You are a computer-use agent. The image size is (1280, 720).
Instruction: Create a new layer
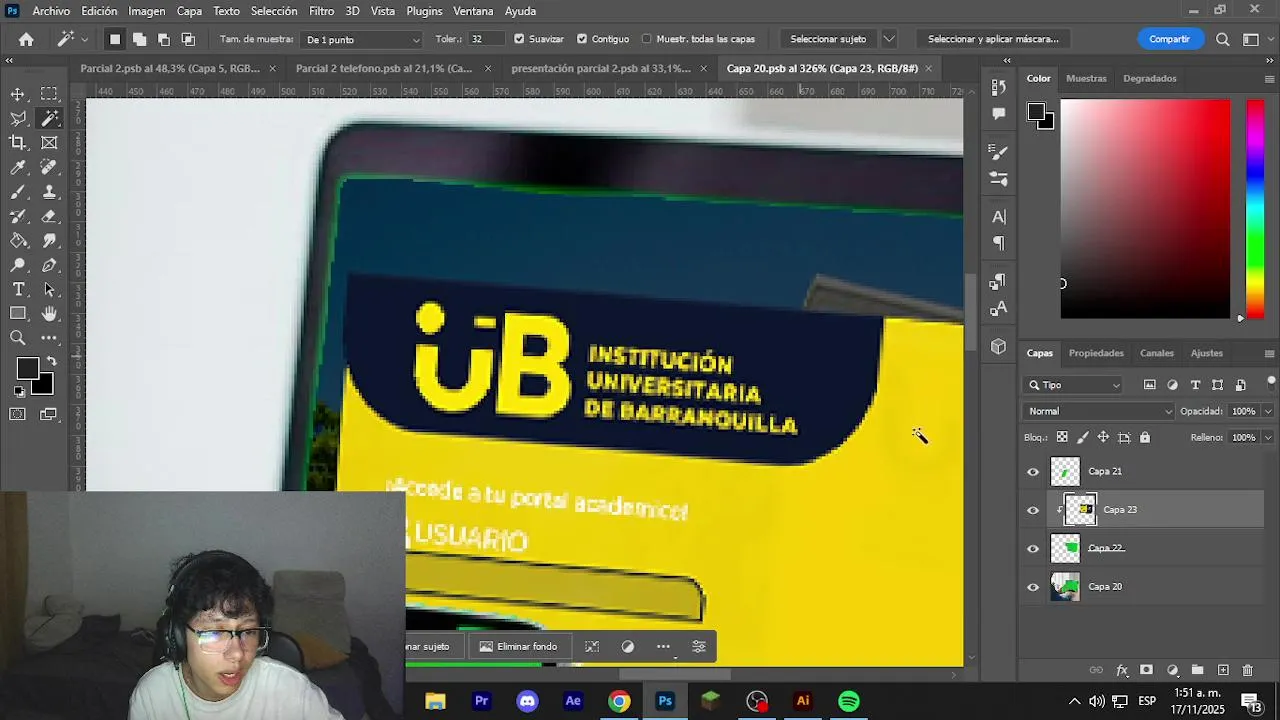[x=1222, y=670]
